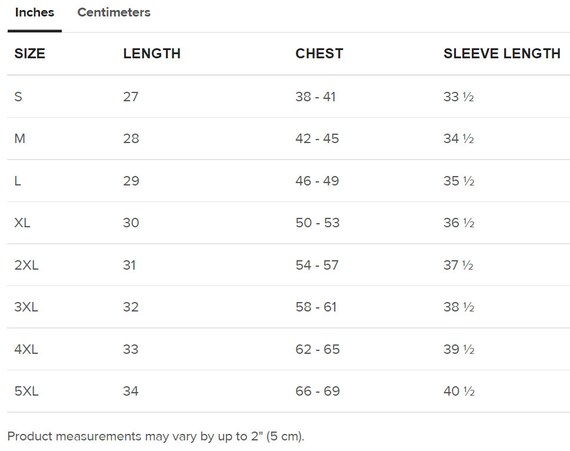The height and width of the screenshot is (451, 570).
Task: Click the CHEST column header
Action: (319, 53)
